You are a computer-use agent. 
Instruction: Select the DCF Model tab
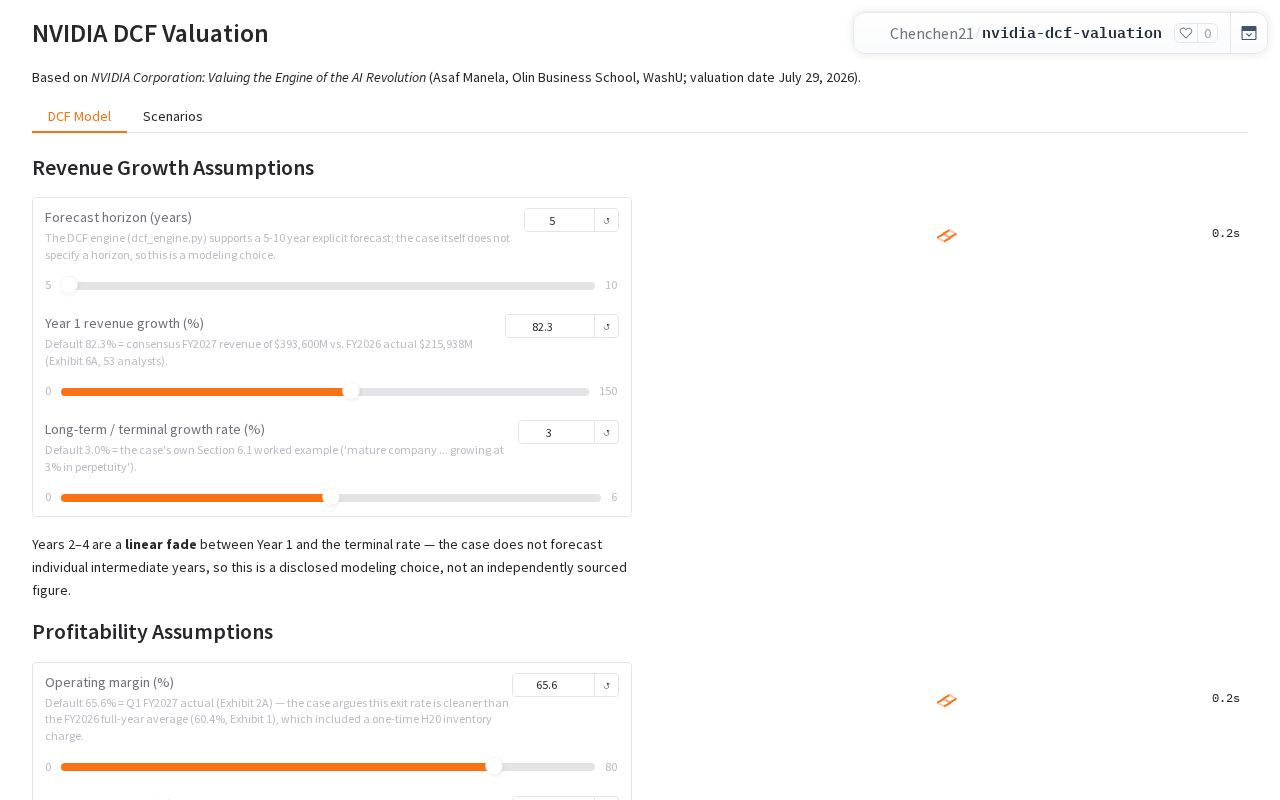click(x=79, y=116)
